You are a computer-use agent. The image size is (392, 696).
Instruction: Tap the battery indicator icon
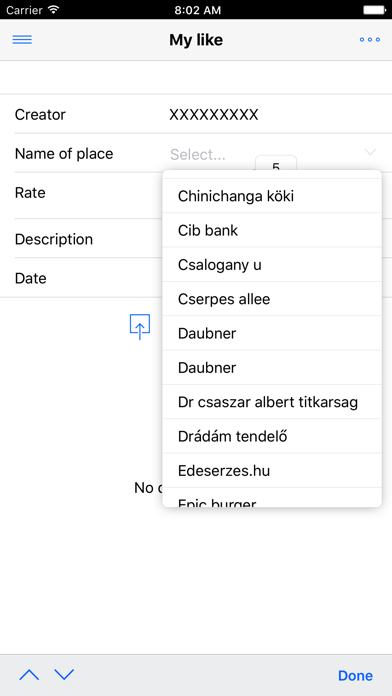click(x=374, y=10)
